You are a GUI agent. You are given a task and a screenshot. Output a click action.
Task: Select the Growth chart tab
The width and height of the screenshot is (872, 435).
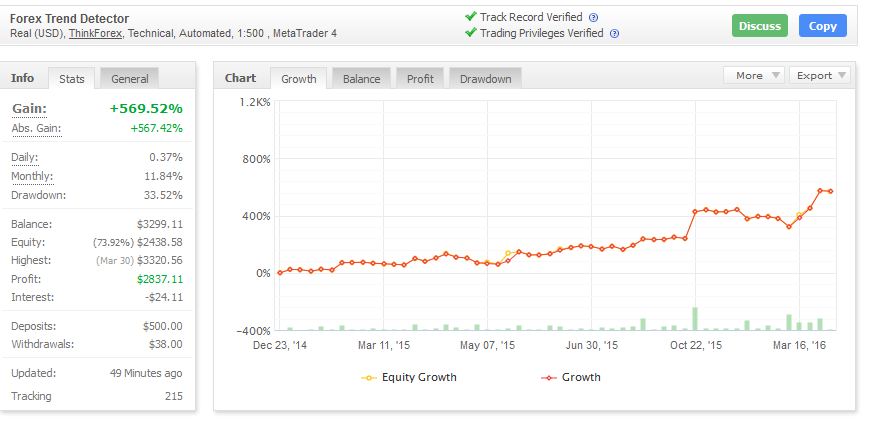click(x=299, y=79)
